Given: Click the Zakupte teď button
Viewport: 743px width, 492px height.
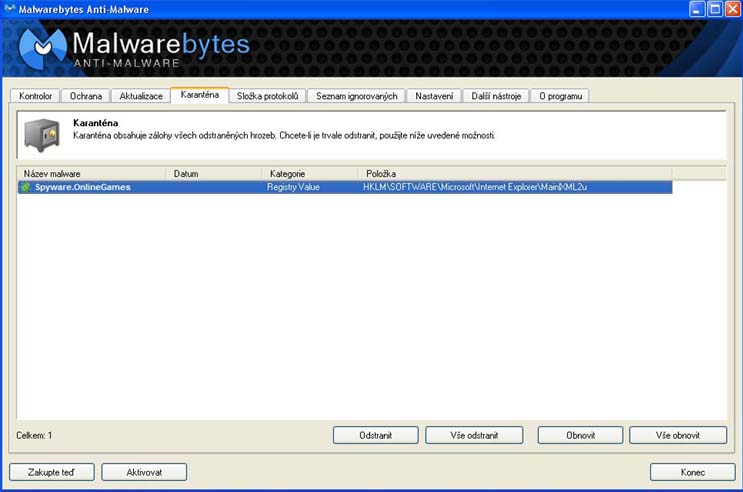Looking at the screenshot, I should click(52, 472).
